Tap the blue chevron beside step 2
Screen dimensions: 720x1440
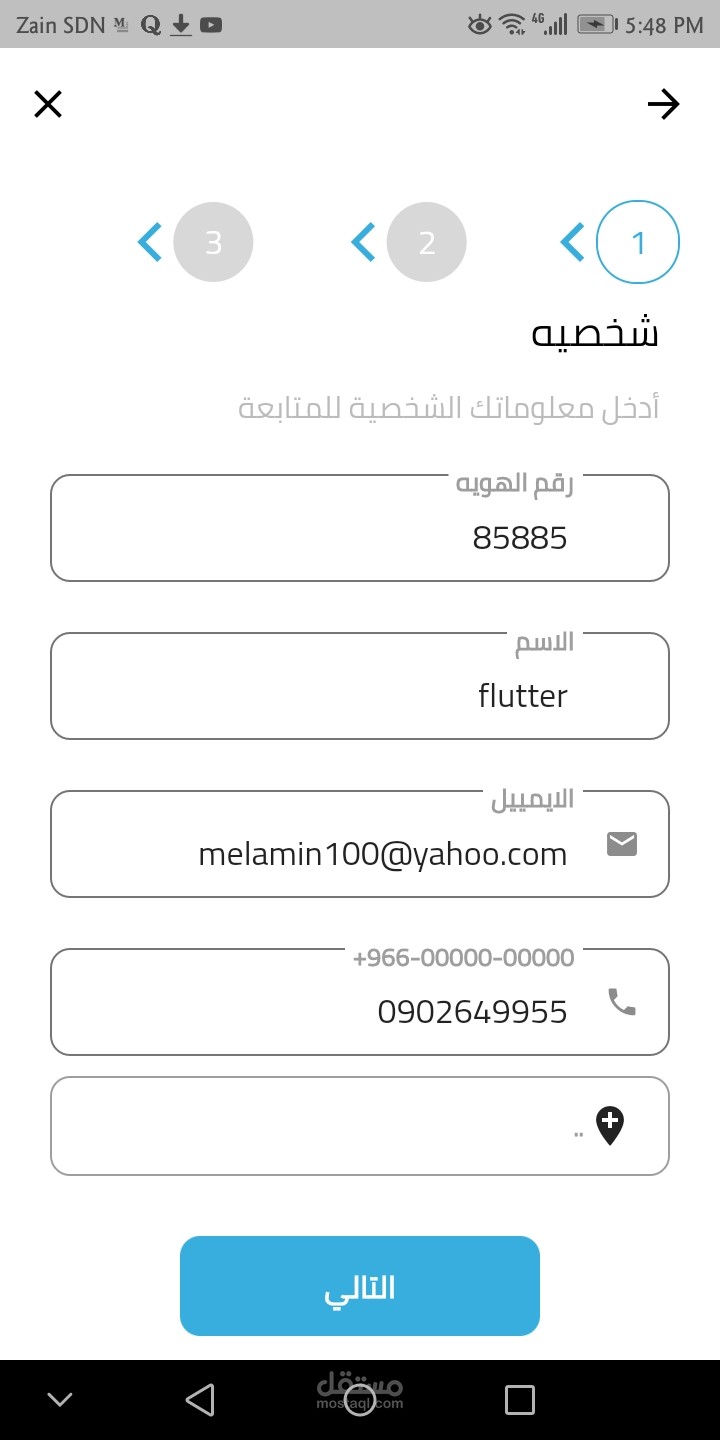363,243
